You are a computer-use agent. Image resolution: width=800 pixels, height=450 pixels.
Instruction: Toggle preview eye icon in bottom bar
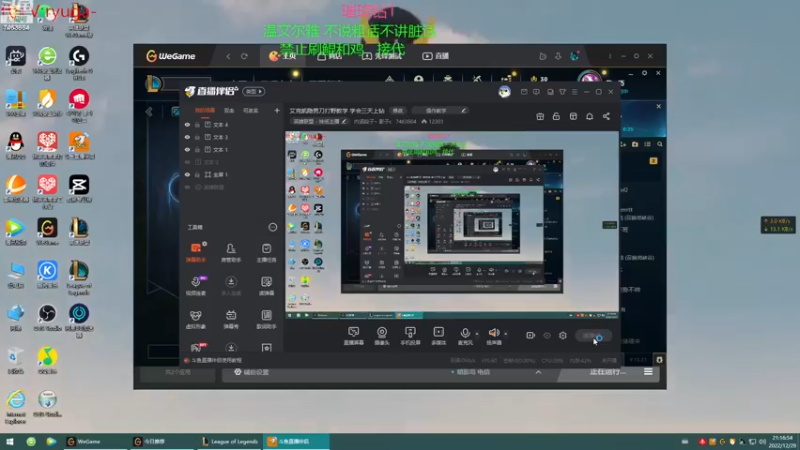pos(547,335)
